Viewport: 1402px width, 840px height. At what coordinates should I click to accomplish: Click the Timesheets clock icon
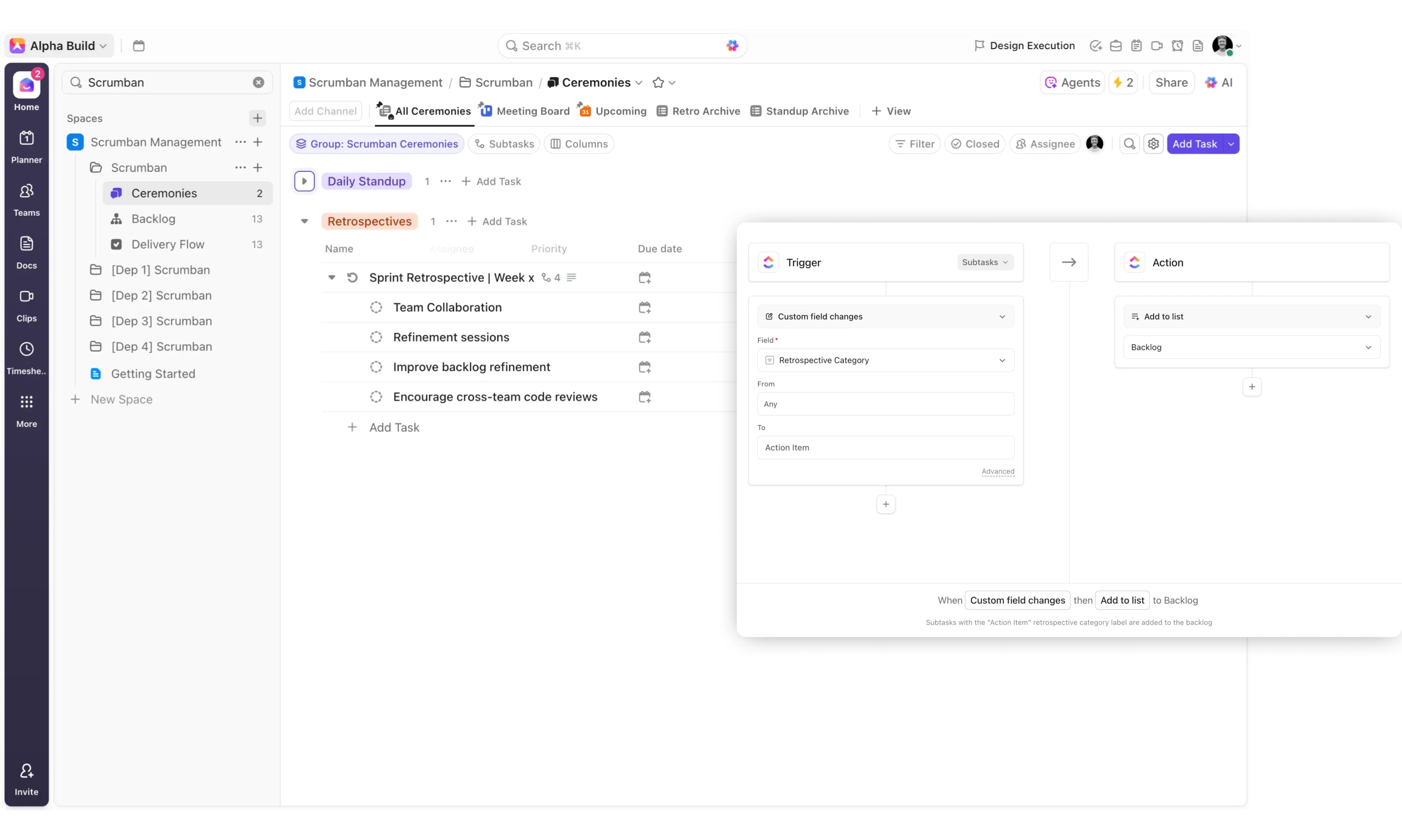pyautogui.click(x=26, y=349)
